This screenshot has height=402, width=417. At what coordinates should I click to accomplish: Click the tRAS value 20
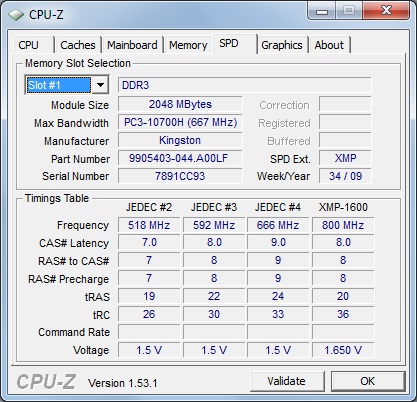pos(343,296)
